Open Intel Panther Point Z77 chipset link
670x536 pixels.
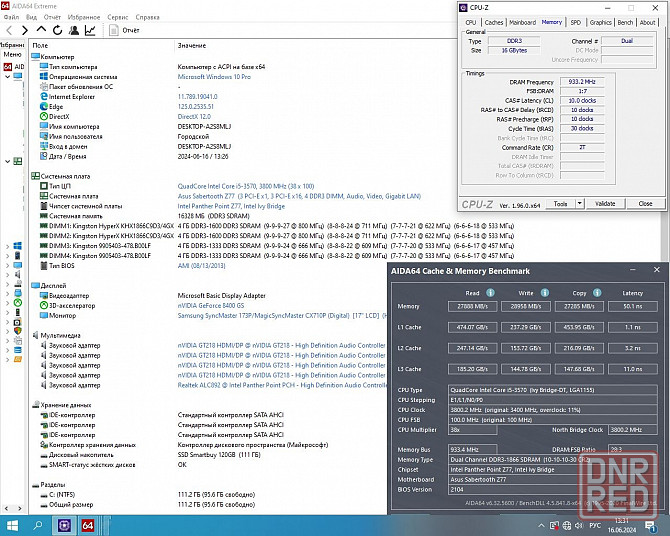pyautogui.click(x=231, y=206)
